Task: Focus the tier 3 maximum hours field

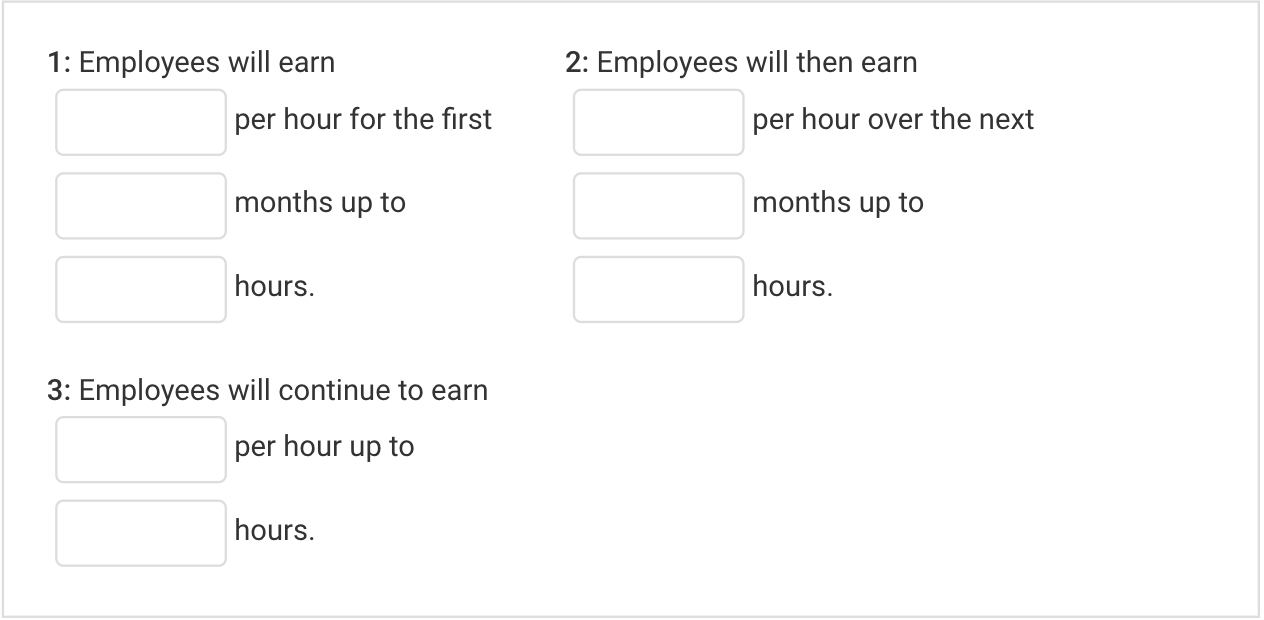Action: (x=141, y=533)
